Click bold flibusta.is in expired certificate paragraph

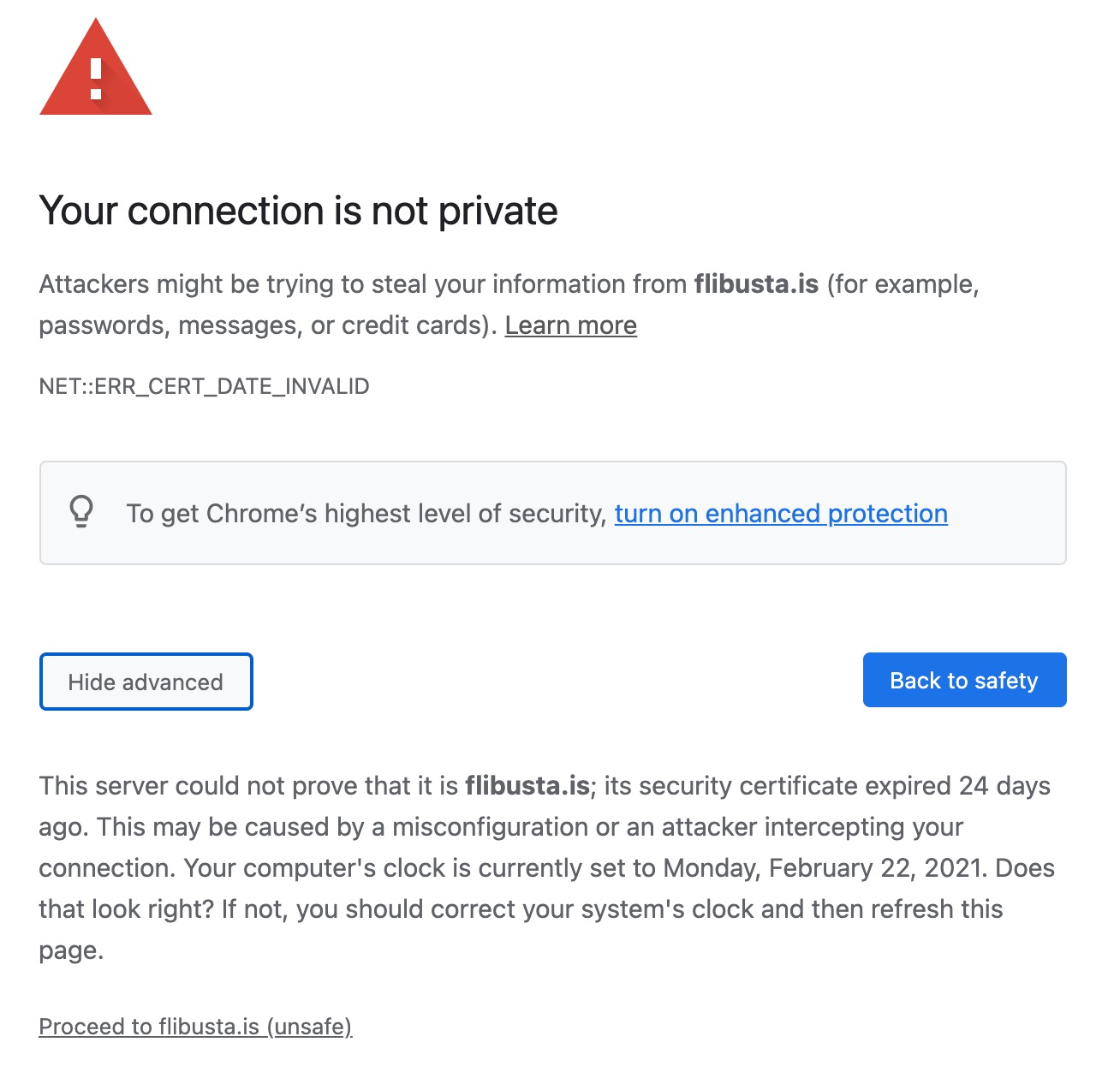[x=527, y=785]
